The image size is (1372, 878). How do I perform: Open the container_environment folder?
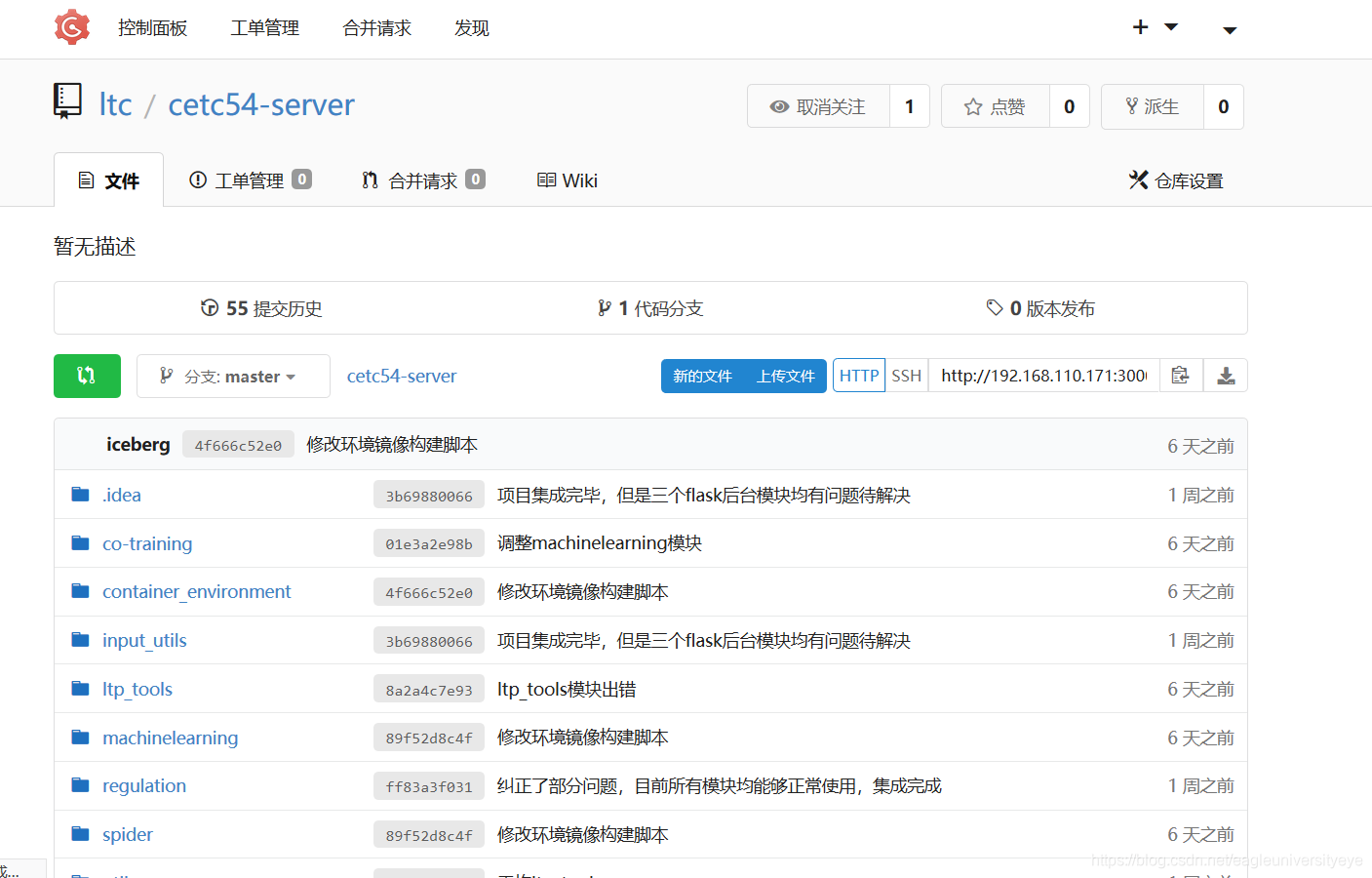[x=197, y=591]
